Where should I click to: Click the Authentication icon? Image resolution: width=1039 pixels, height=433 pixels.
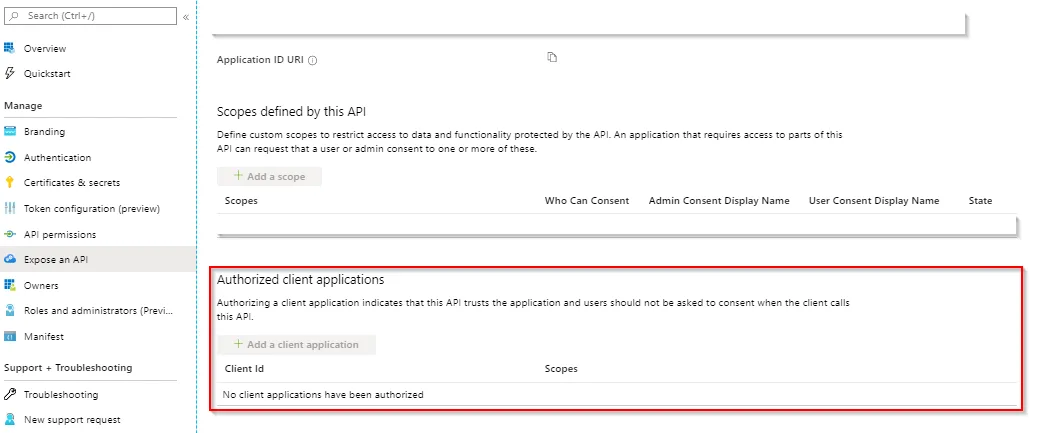point(10,157)
